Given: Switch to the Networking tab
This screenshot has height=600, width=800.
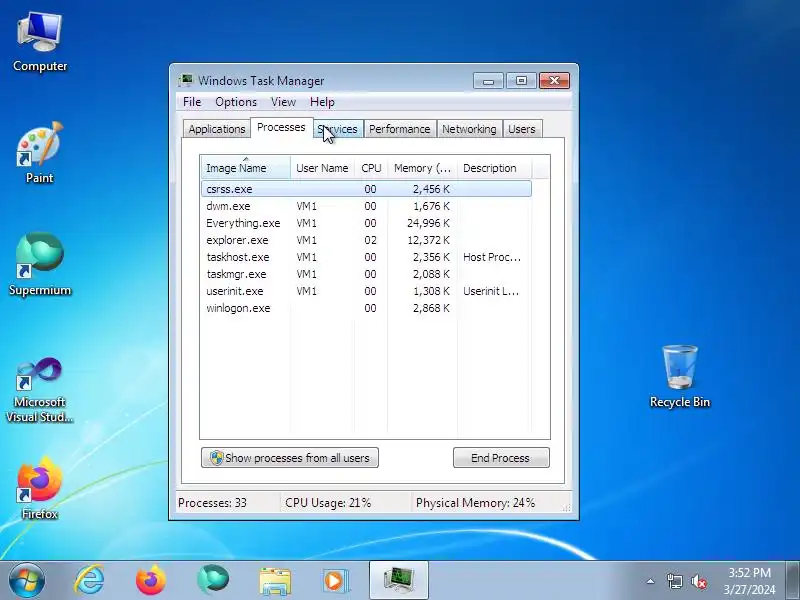Looking at the screenshot, I should [x=469, y=129].
